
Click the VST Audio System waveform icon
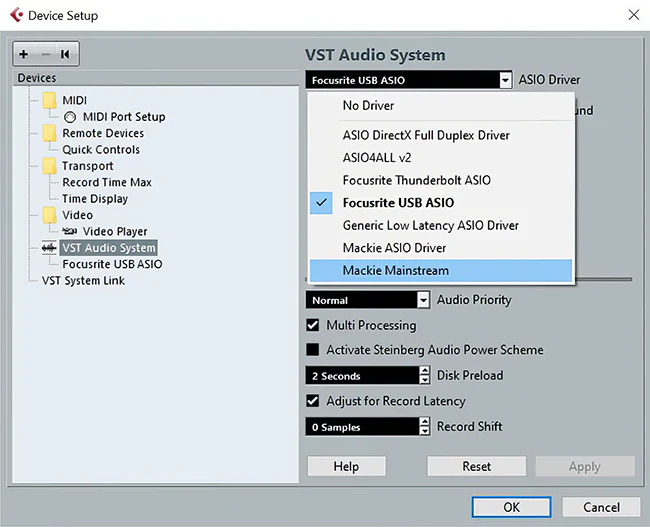49,248
